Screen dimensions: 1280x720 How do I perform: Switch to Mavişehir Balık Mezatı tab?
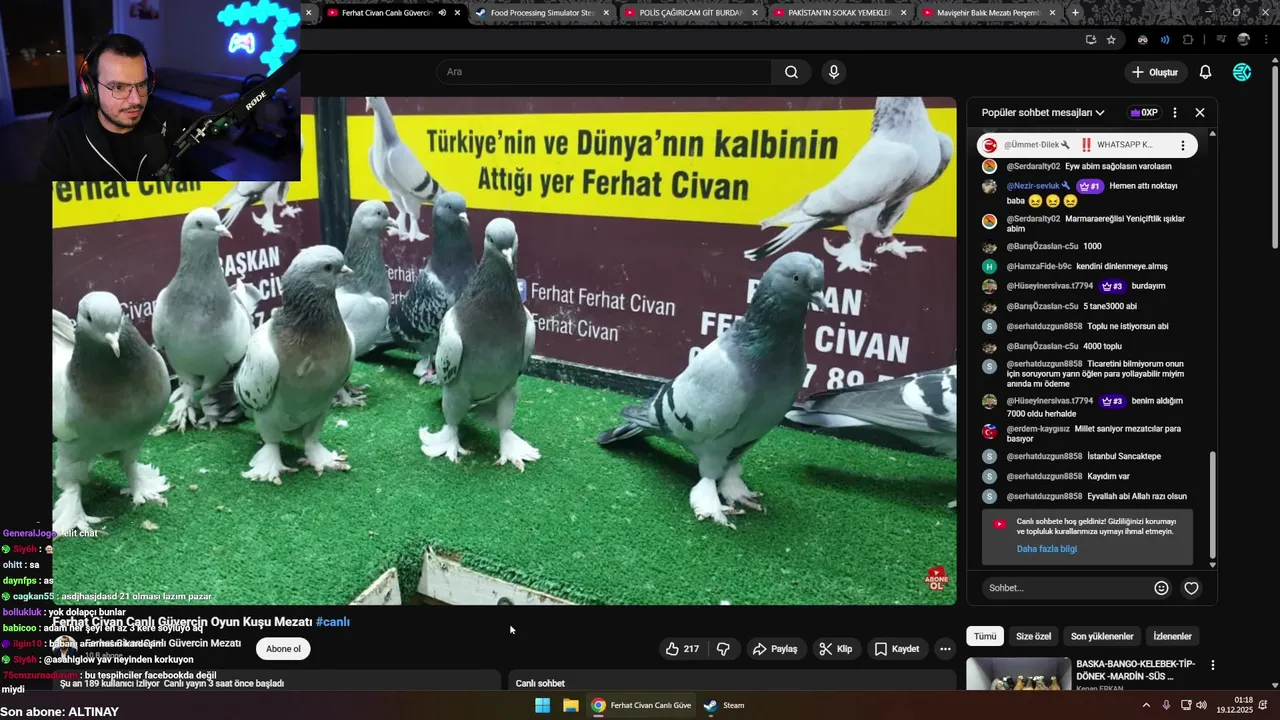[x=988, y=13]
